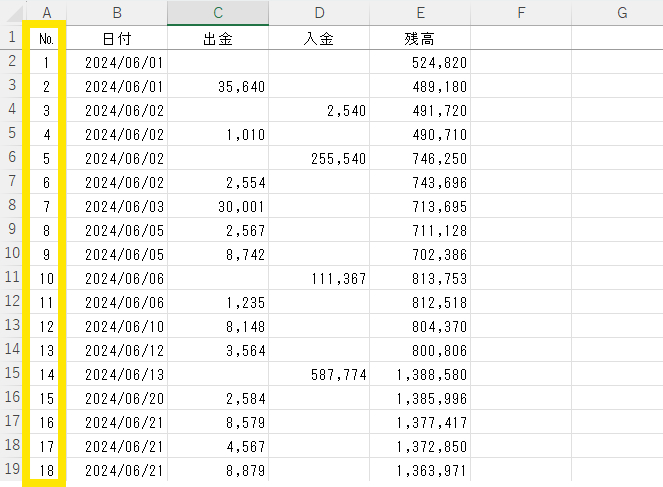Select row 10 header

13,253
